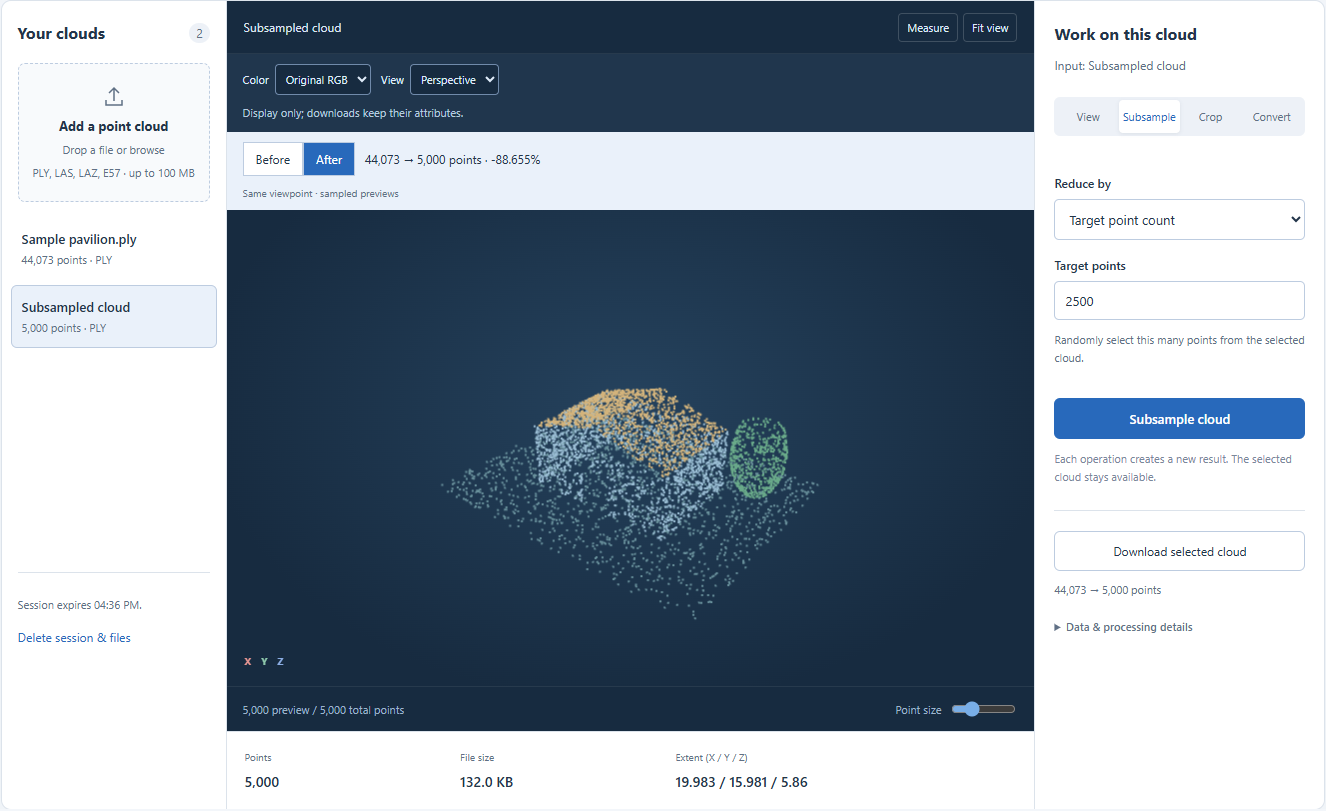Screen dimensions: 1326x811
Task: Click the "Session expires 04:36 PM." text
Action: (80, 605)
